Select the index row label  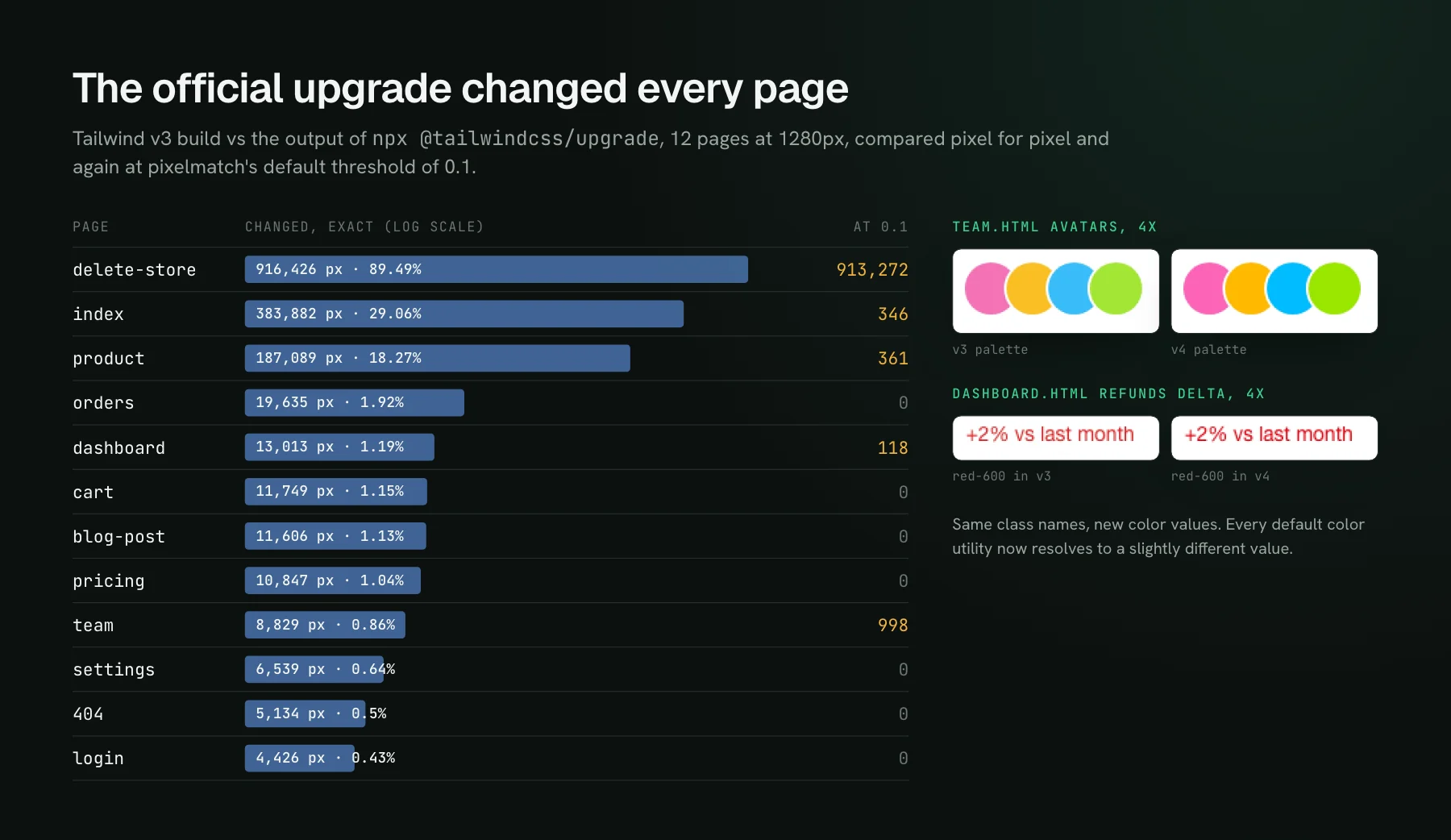pyautogui.click(x=98, y=314)
